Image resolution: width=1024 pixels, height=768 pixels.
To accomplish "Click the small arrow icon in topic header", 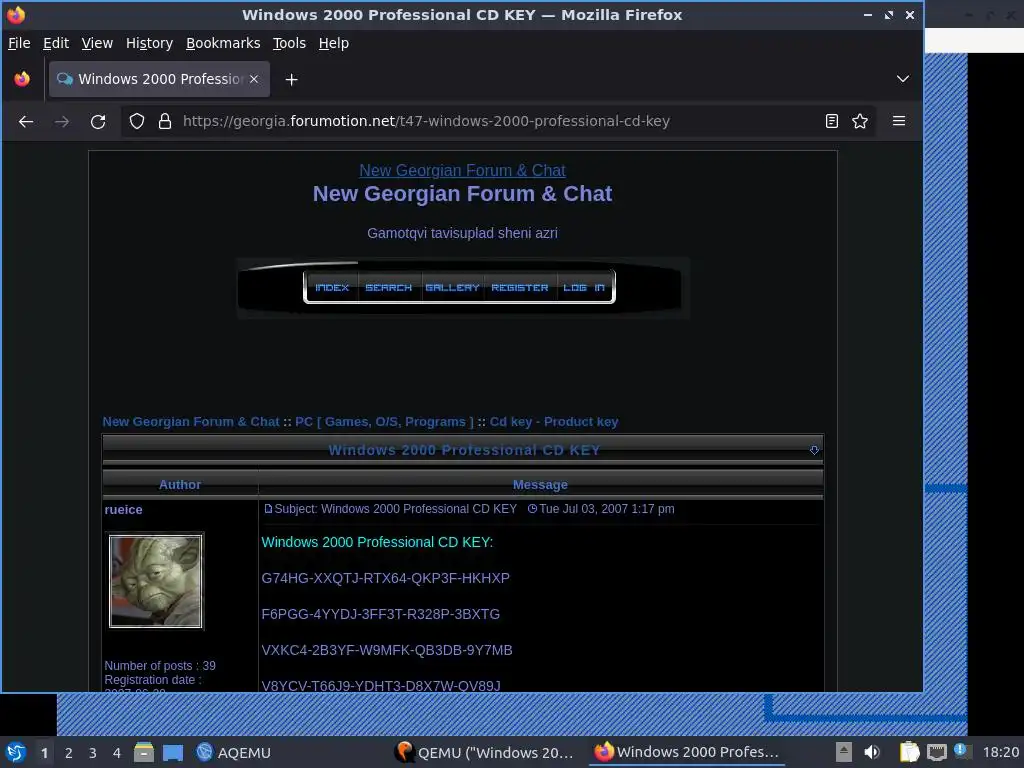I will pyautogui.click(x=814, y=450).
